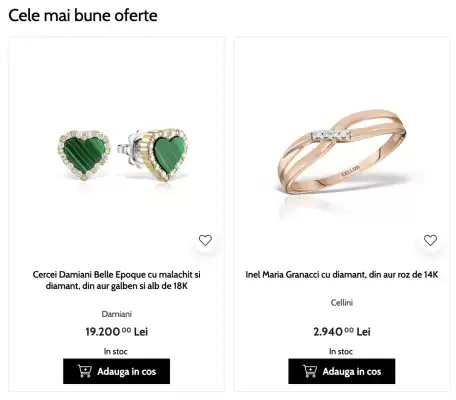456x400 pixels.
Task: Click In stoc label under Damiani earrings
Action: point(115,351)
